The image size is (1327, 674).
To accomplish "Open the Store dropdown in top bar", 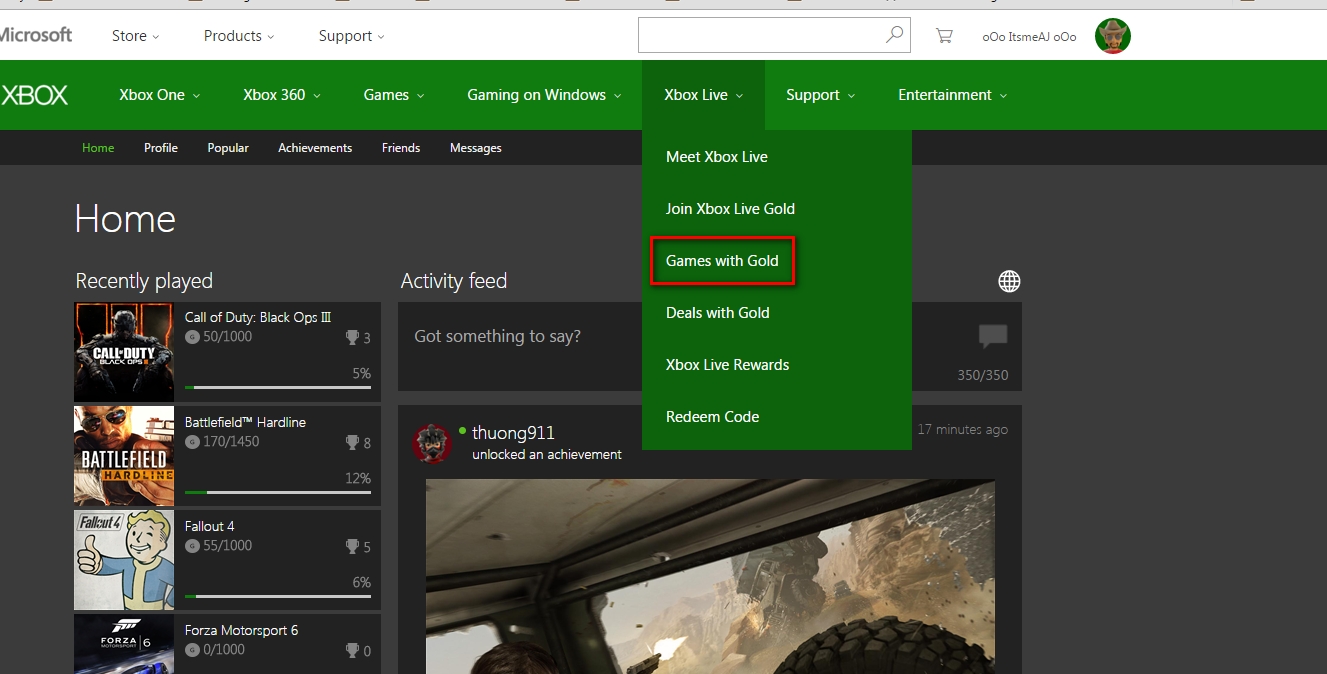I will [x=135, y=36].
